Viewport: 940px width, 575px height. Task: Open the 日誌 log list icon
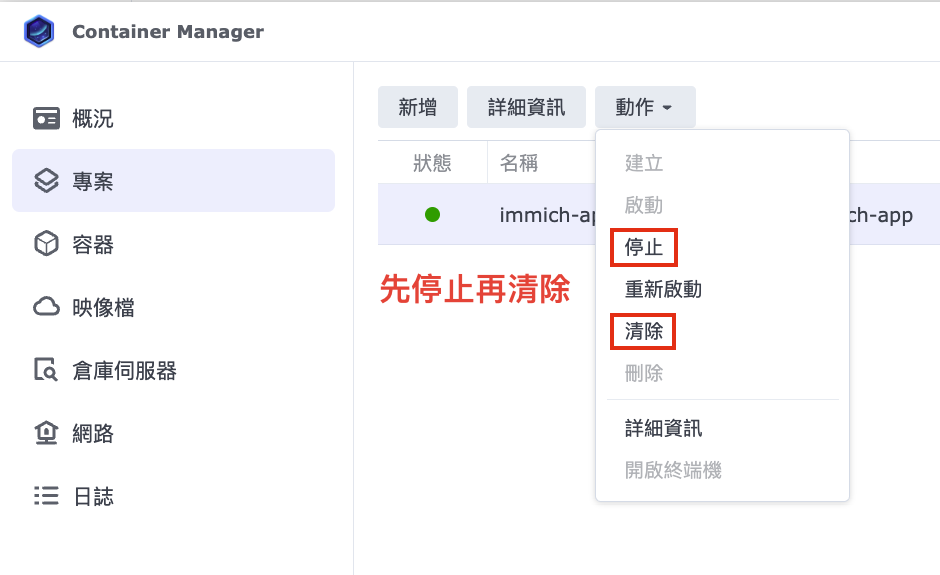[x=46, y=495]
